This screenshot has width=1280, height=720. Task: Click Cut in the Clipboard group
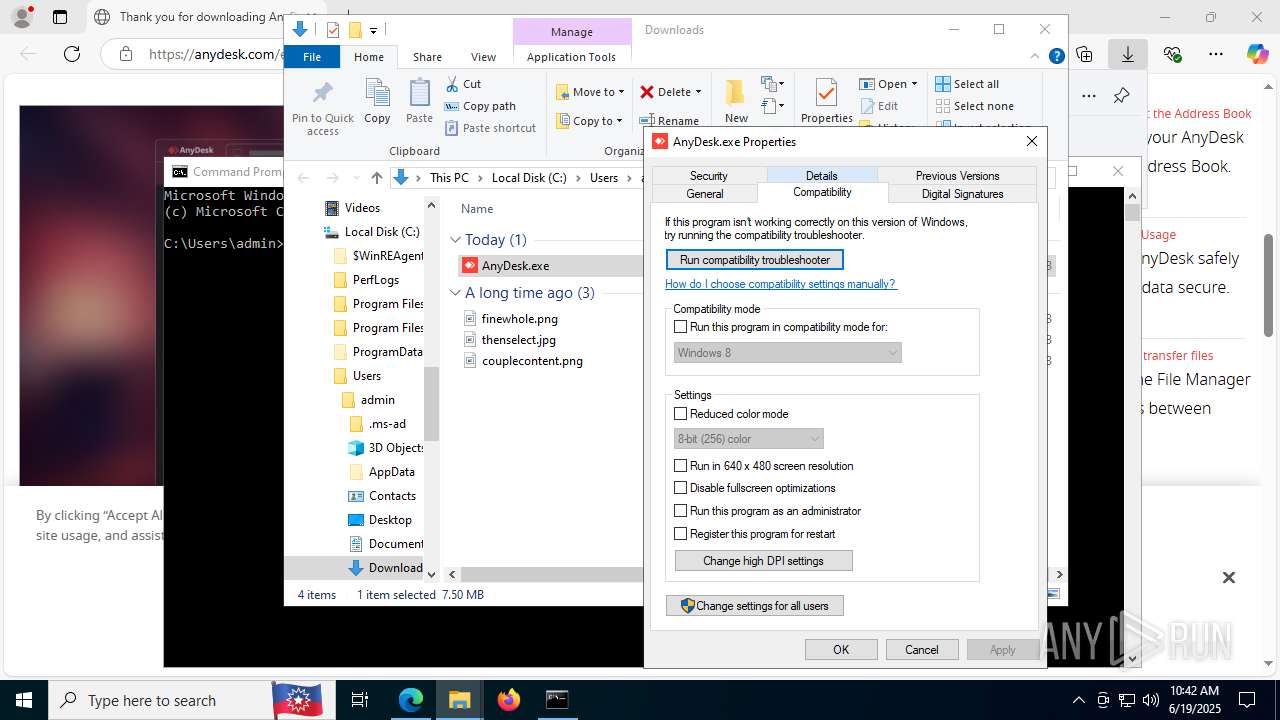point(462,84)
